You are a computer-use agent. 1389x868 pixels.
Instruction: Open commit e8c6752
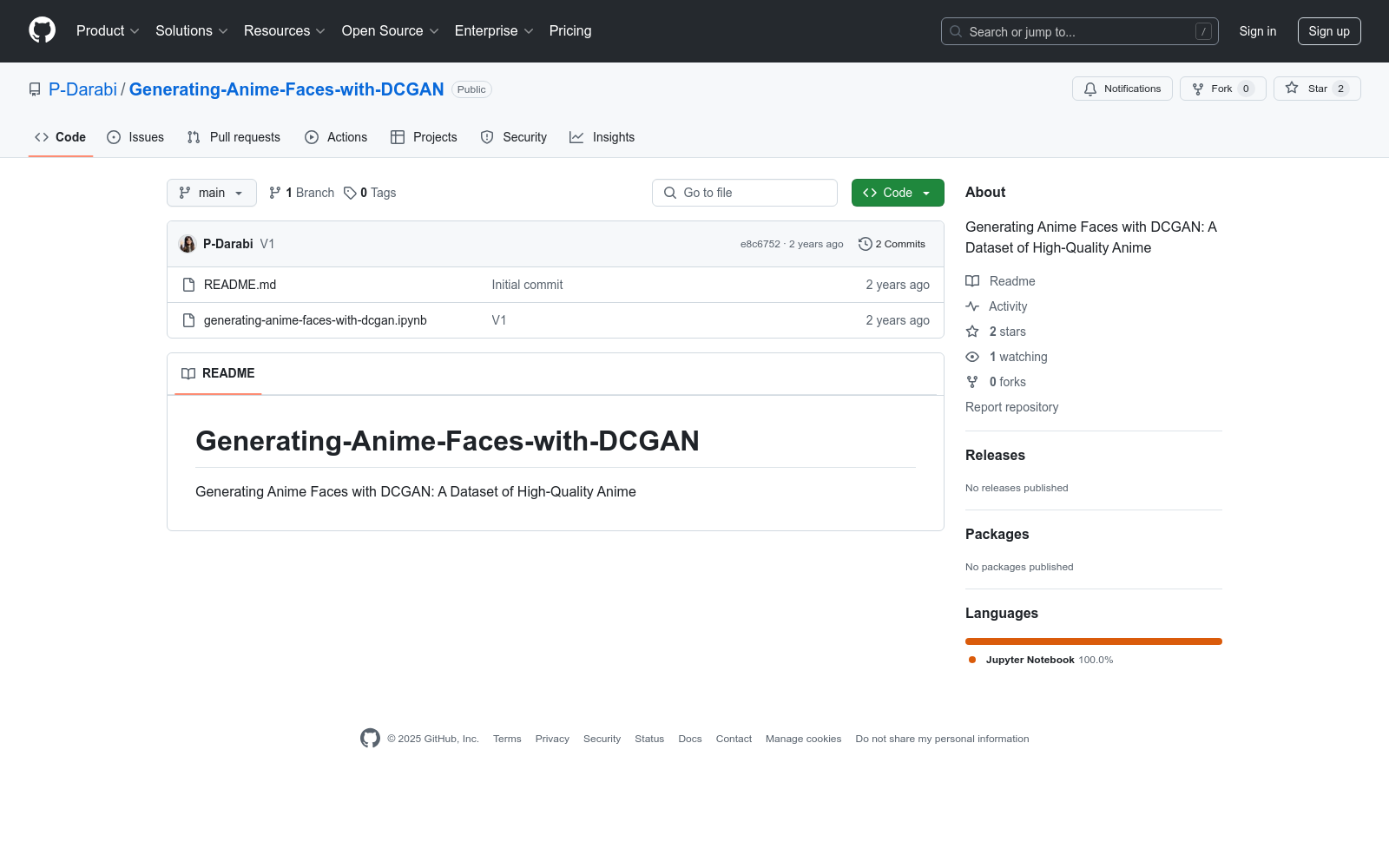coord(760,244)
